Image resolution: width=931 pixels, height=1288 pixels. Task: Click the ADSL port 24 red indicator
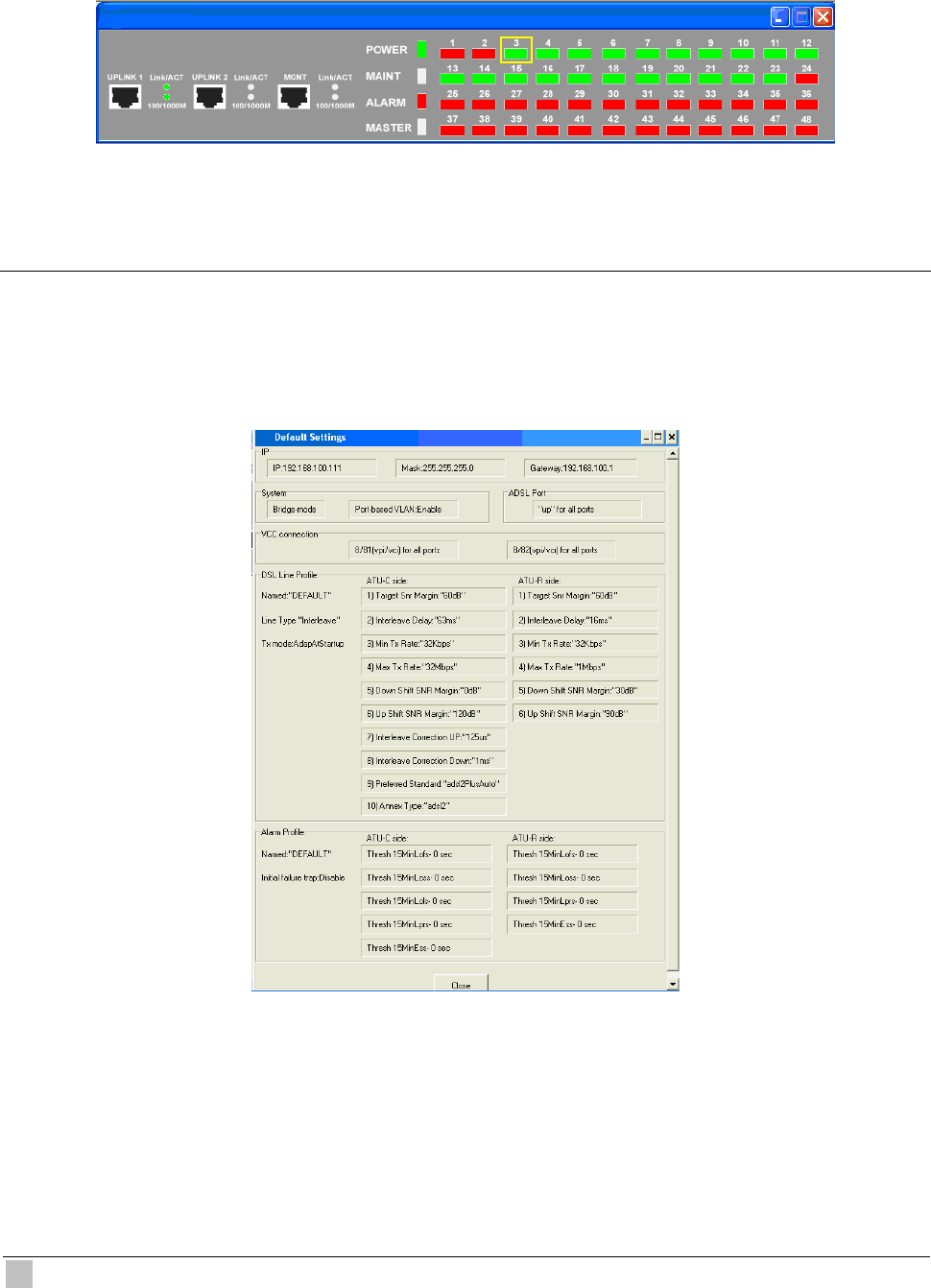click(x=806, y=79)
